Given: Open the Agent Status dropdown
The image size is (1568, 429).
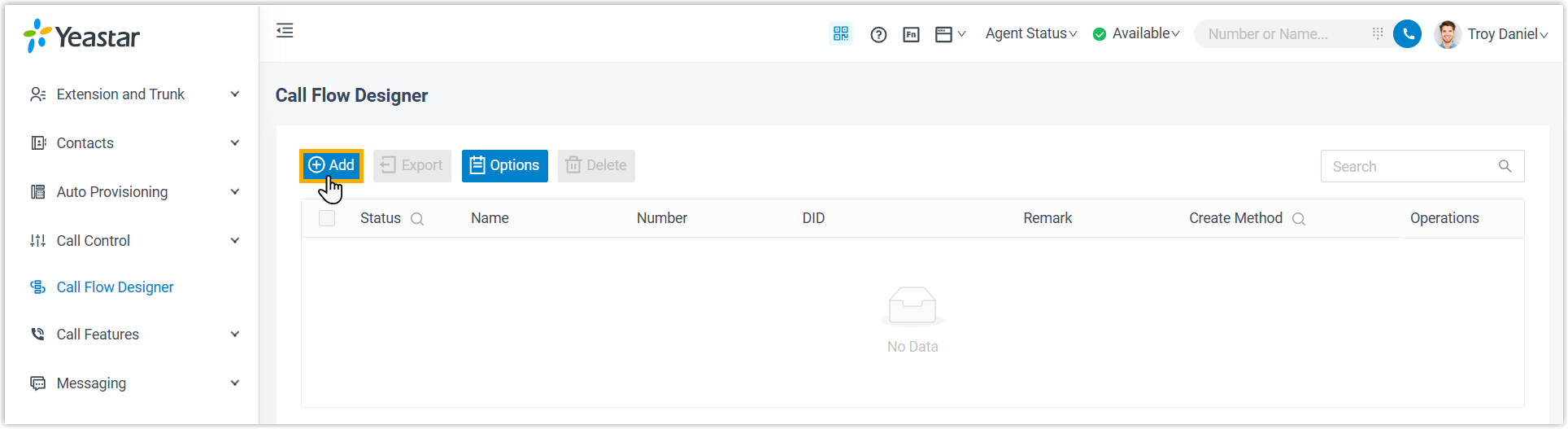Looking at the screenshot, I should [x=1030, y=33].
